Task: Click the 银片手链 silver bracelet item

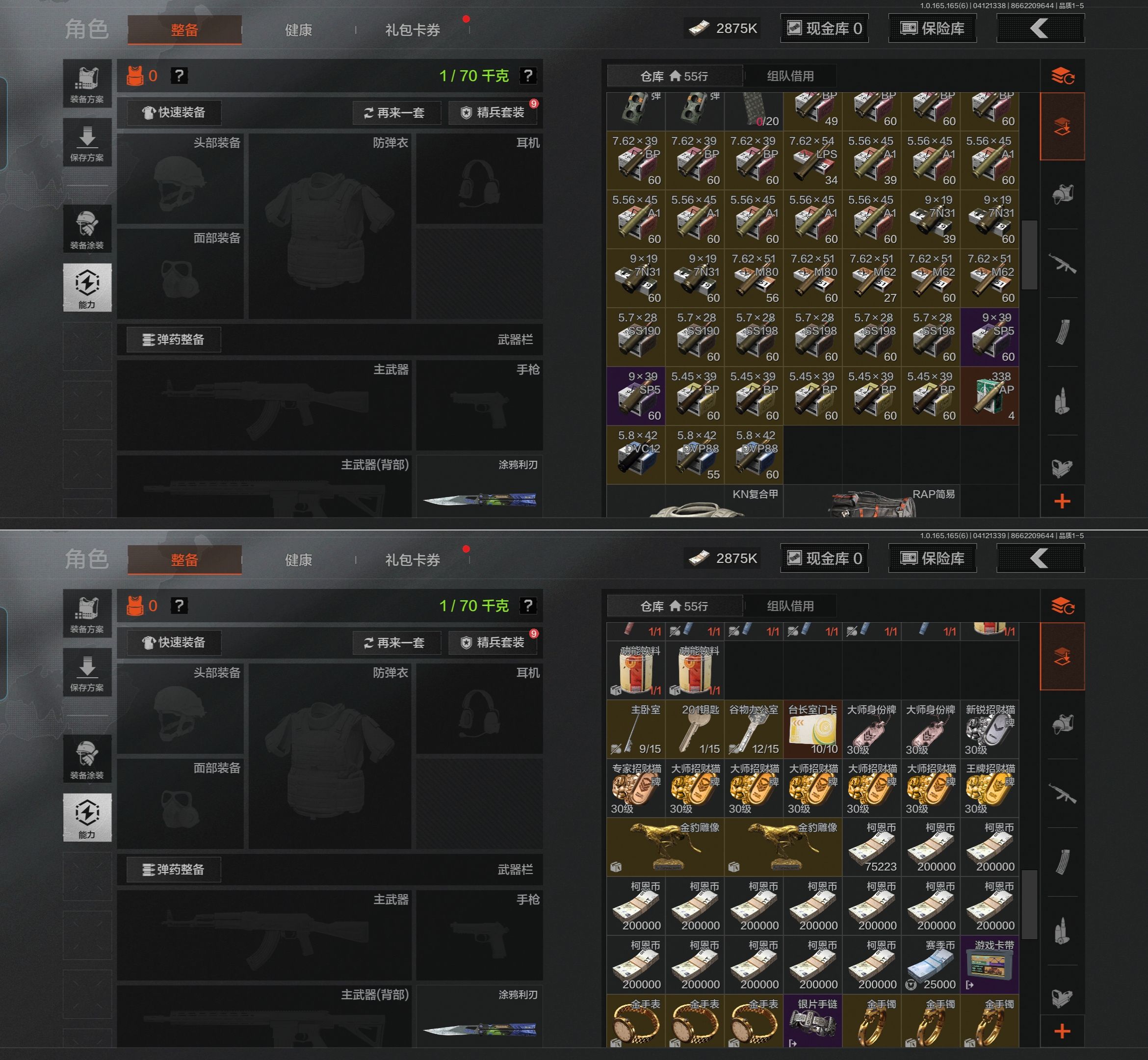Action: tap(812, 1022)
